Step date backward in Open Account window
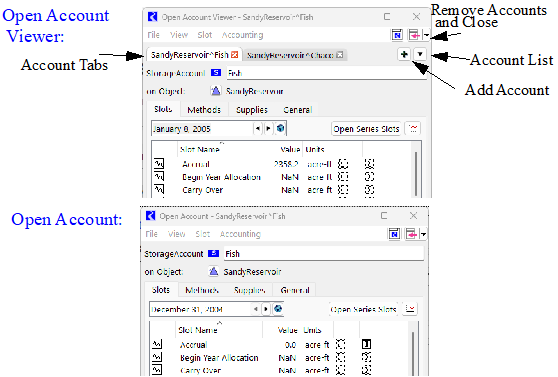This screenshot has width=558, height=377. click(255, 309)
